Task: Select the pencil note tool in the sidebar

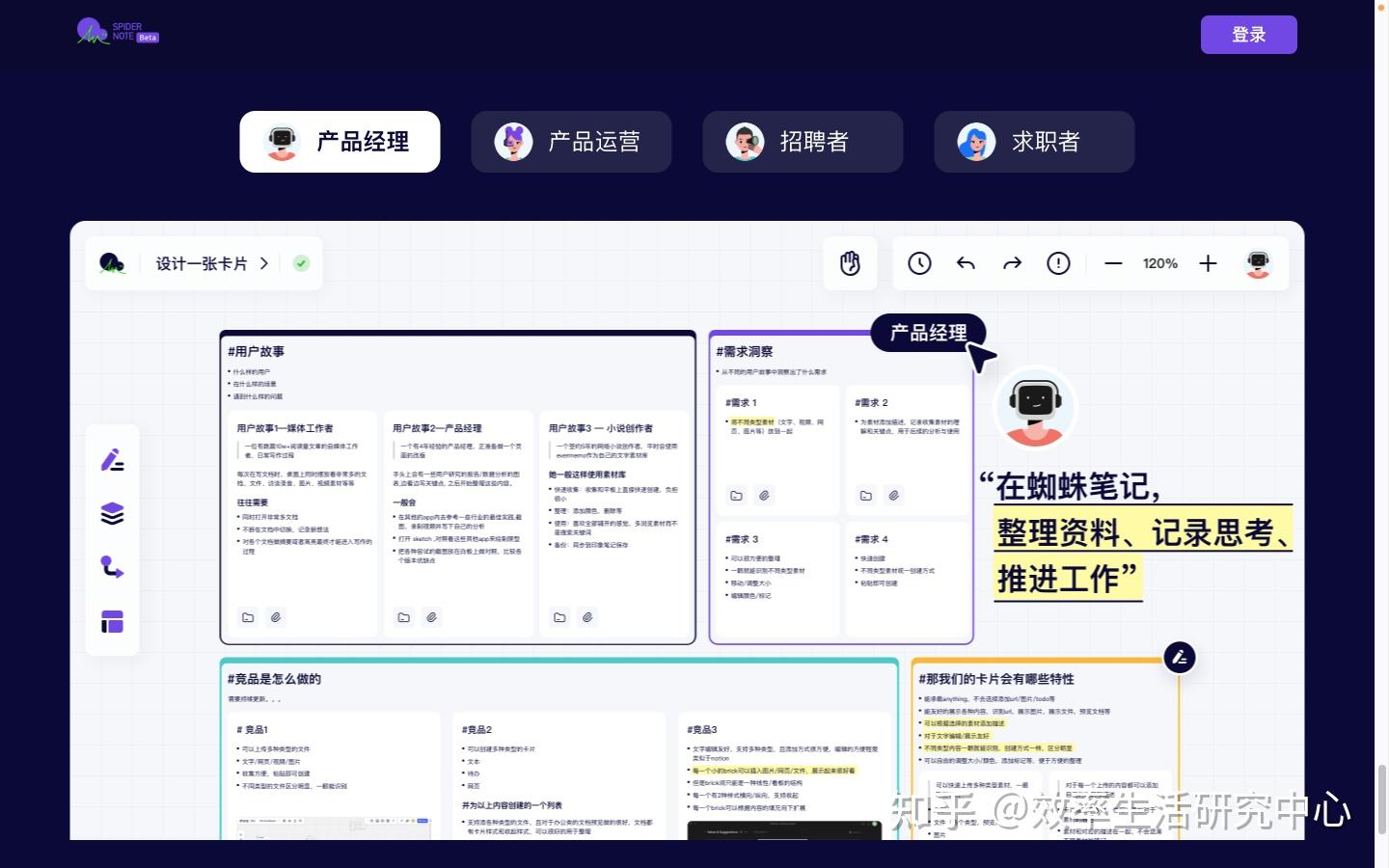Action: click(112, 460)
